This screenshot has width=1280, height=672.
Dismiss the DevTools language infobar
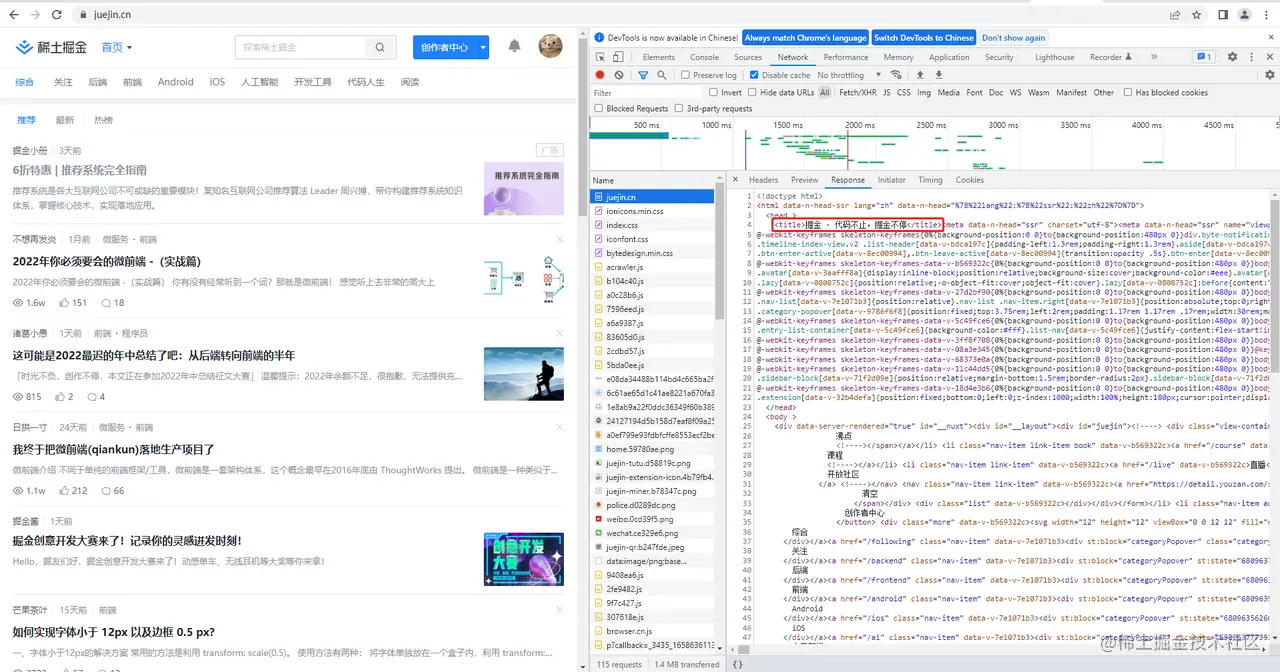pyautogui.click(x=1271, y=38)
